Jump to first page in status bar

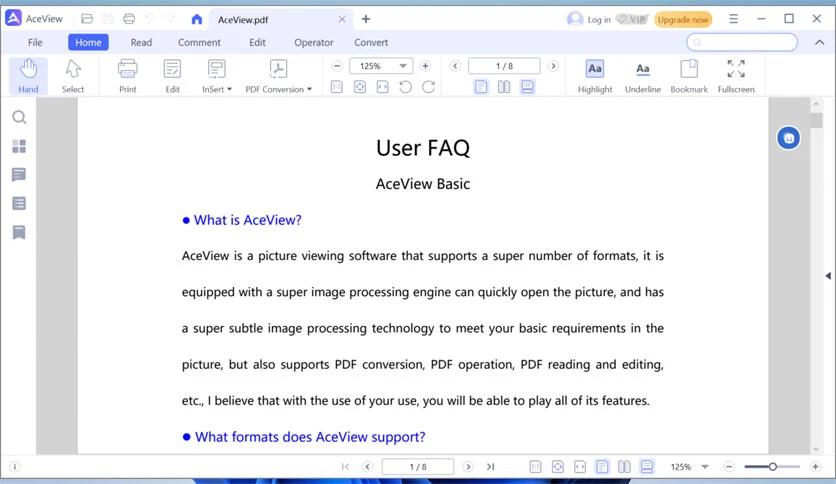[x=345, y=467]
